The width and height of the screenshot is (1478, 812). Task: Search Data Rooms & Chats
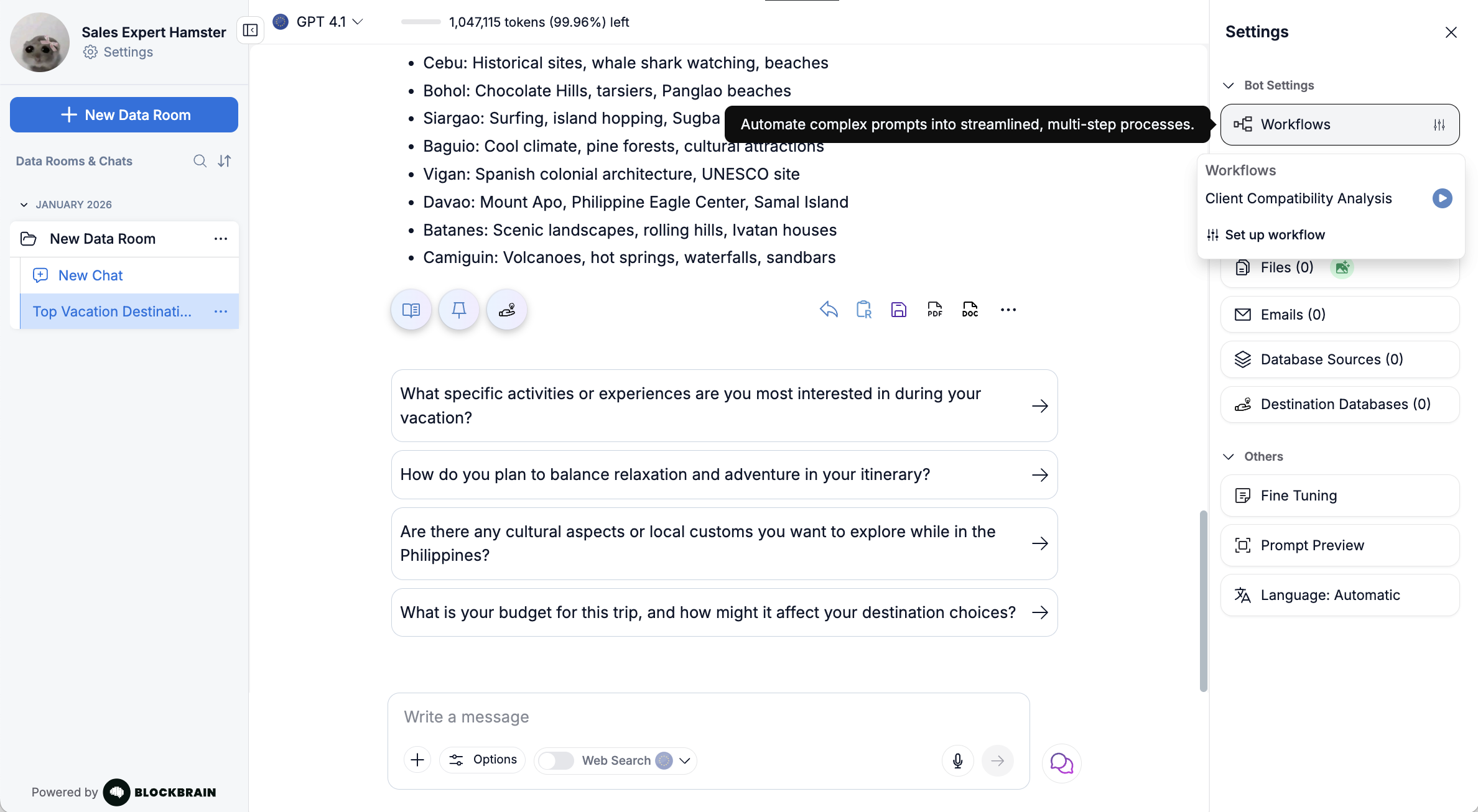pyautogui.click(x=200, y=161)
